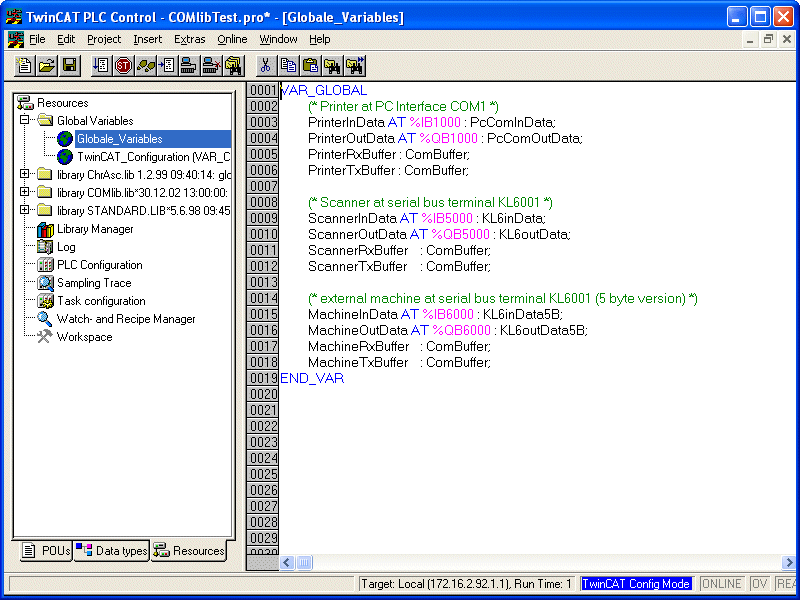Open the Window menu

click(x=278, y=39)
